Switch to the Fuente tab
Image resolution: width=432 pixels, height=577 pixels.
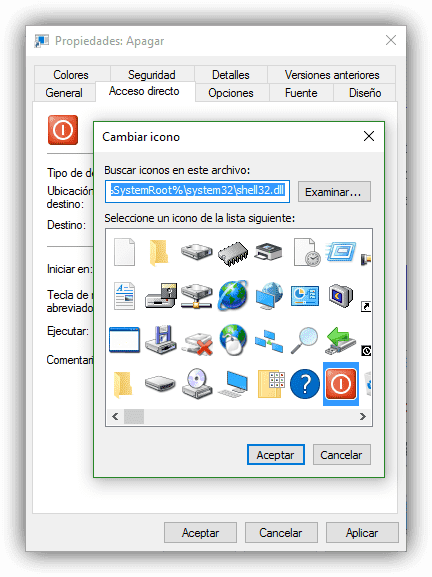pos(301,93)
